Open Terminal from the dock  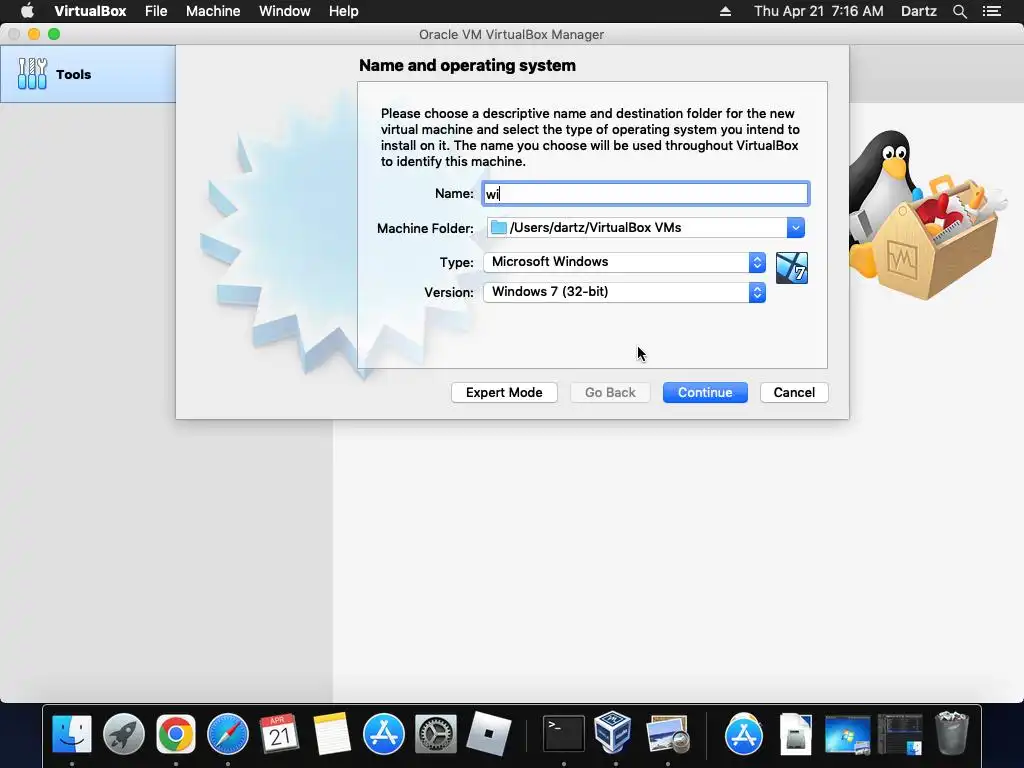point(564,734)
